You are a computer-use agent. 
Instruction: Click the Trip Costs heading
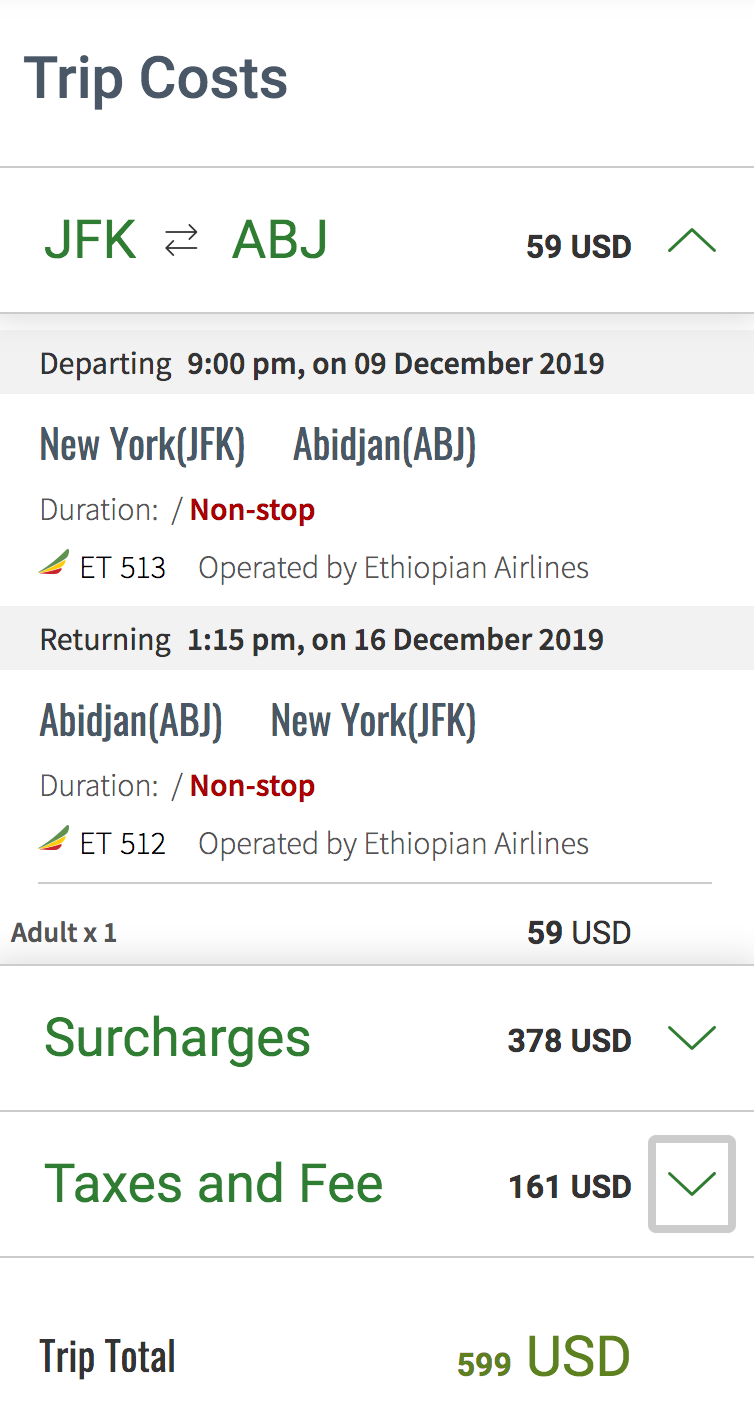pyautogui.click(x=155, y=79)
